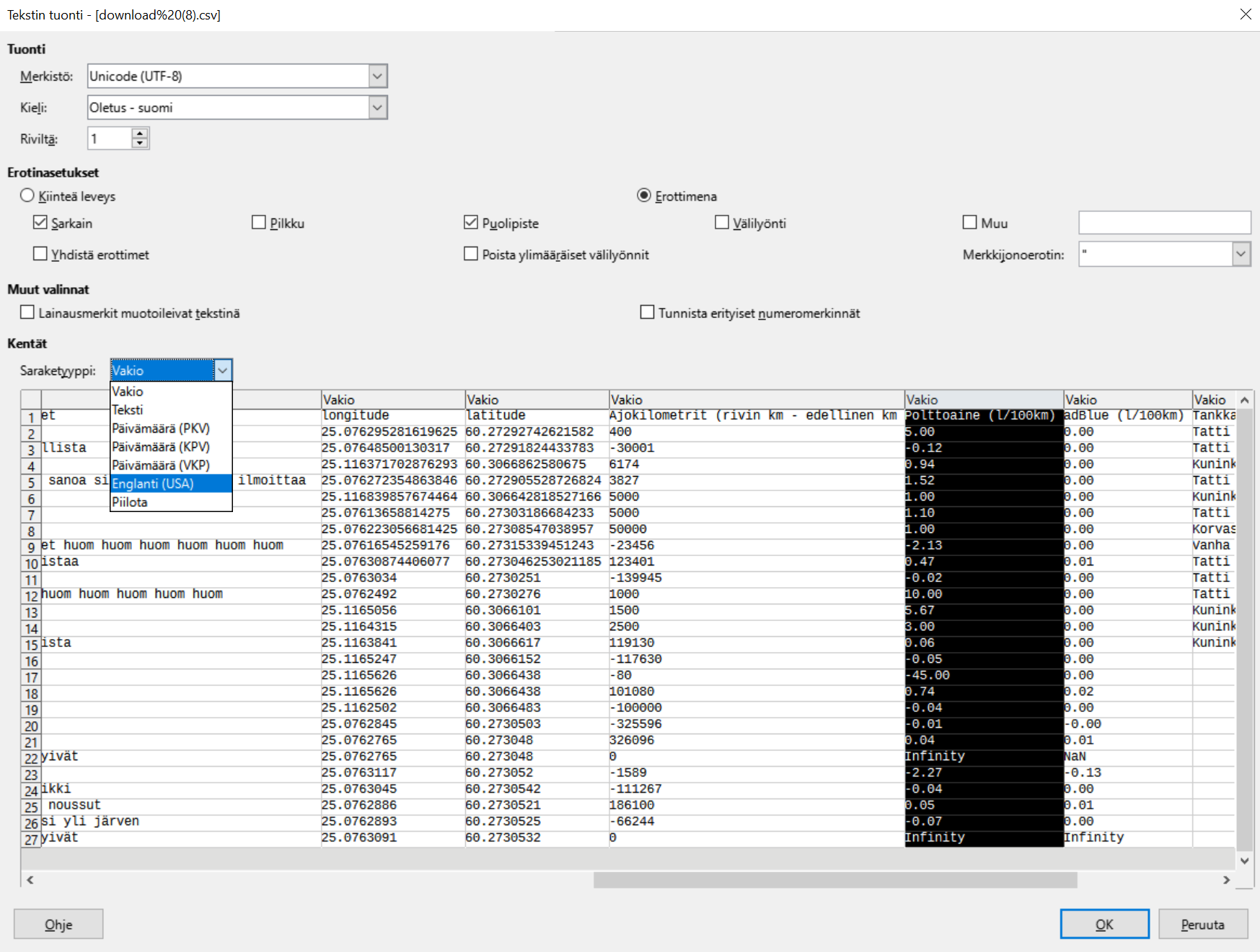Screen dimensions: 1260x952
Task: Click the preview scroll up arrow
Action: click(1244, 400)
